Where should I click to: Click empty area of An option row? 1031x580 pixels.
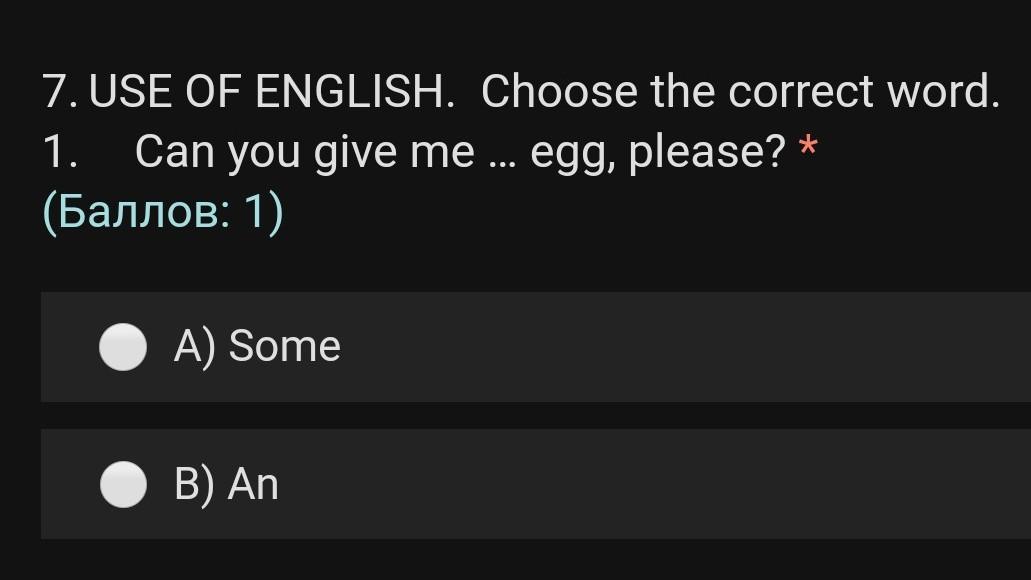[680, 484]
